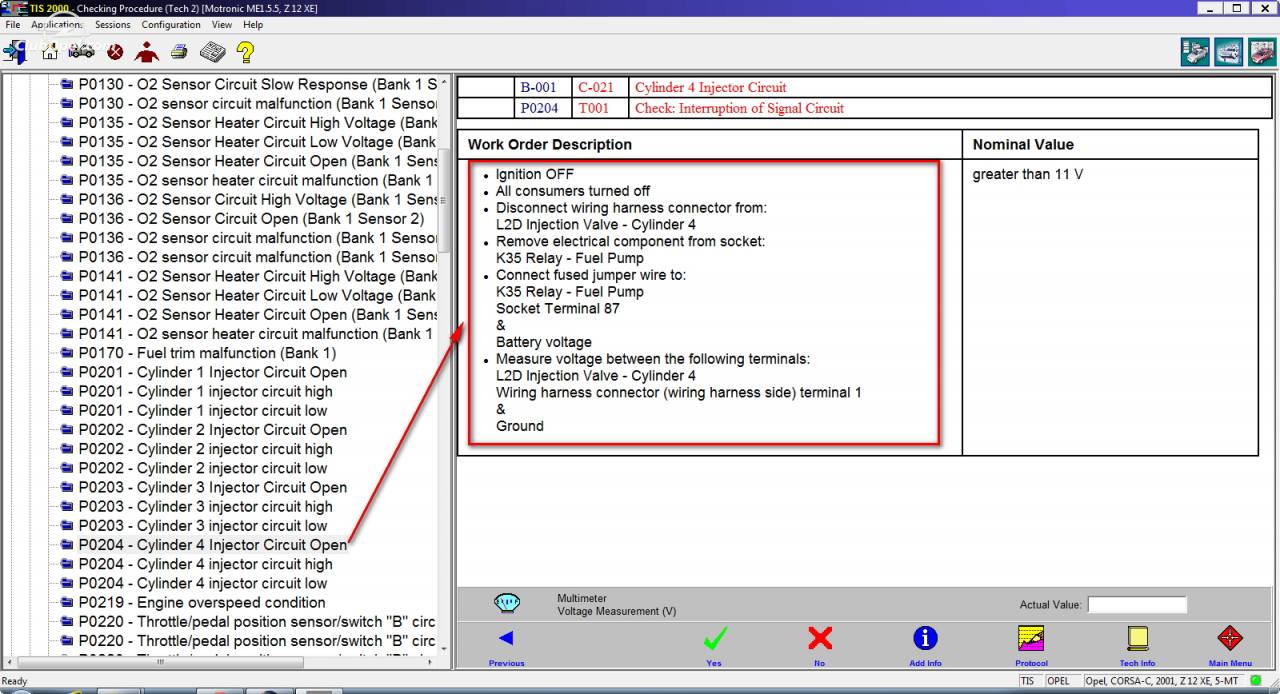Open the File menu
Screen dimensions: 1280x694
12,24
